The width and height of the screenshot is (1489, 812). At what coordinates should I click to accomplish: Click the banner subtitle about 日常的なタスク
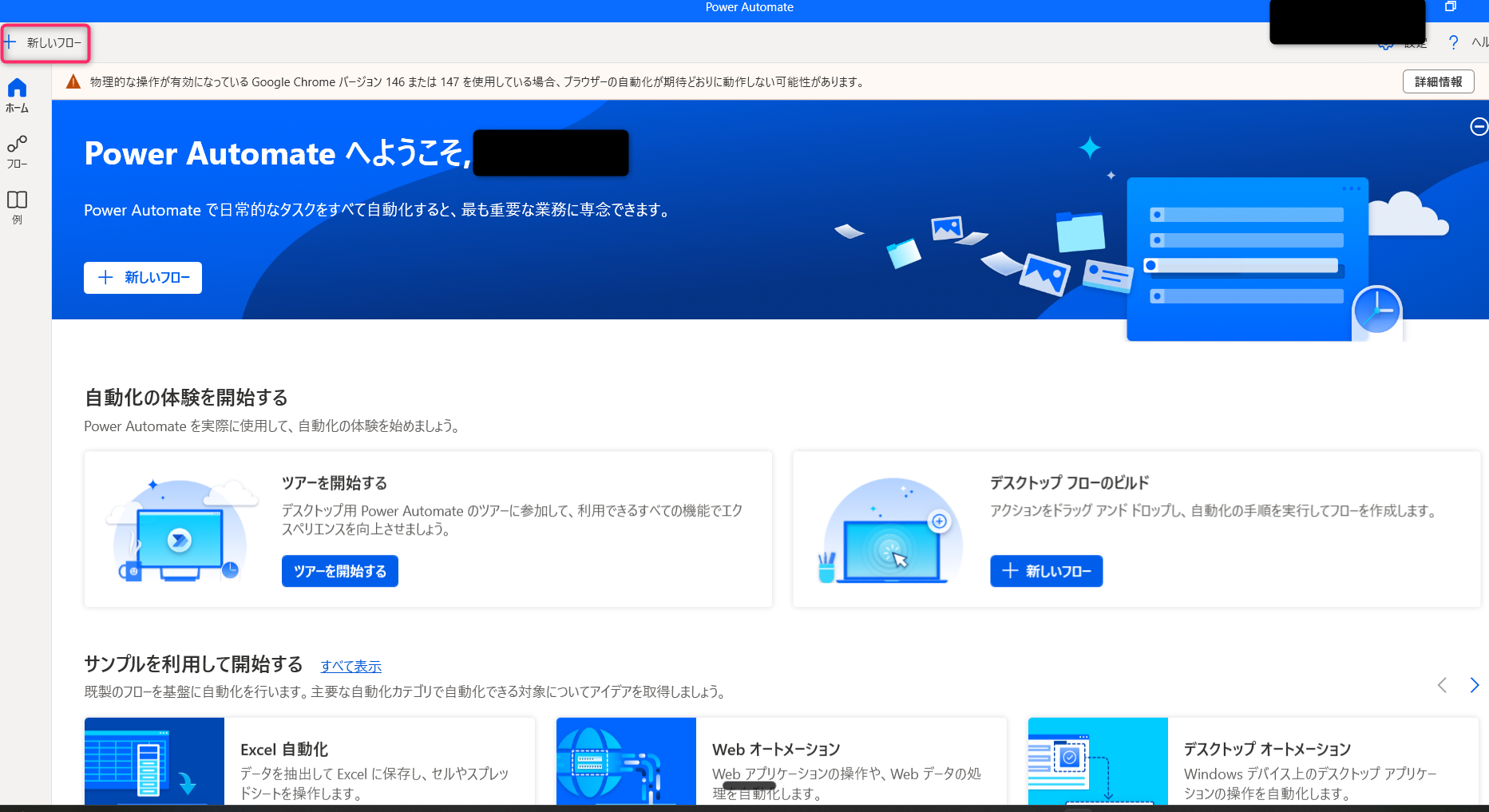(x=378, y=210)
